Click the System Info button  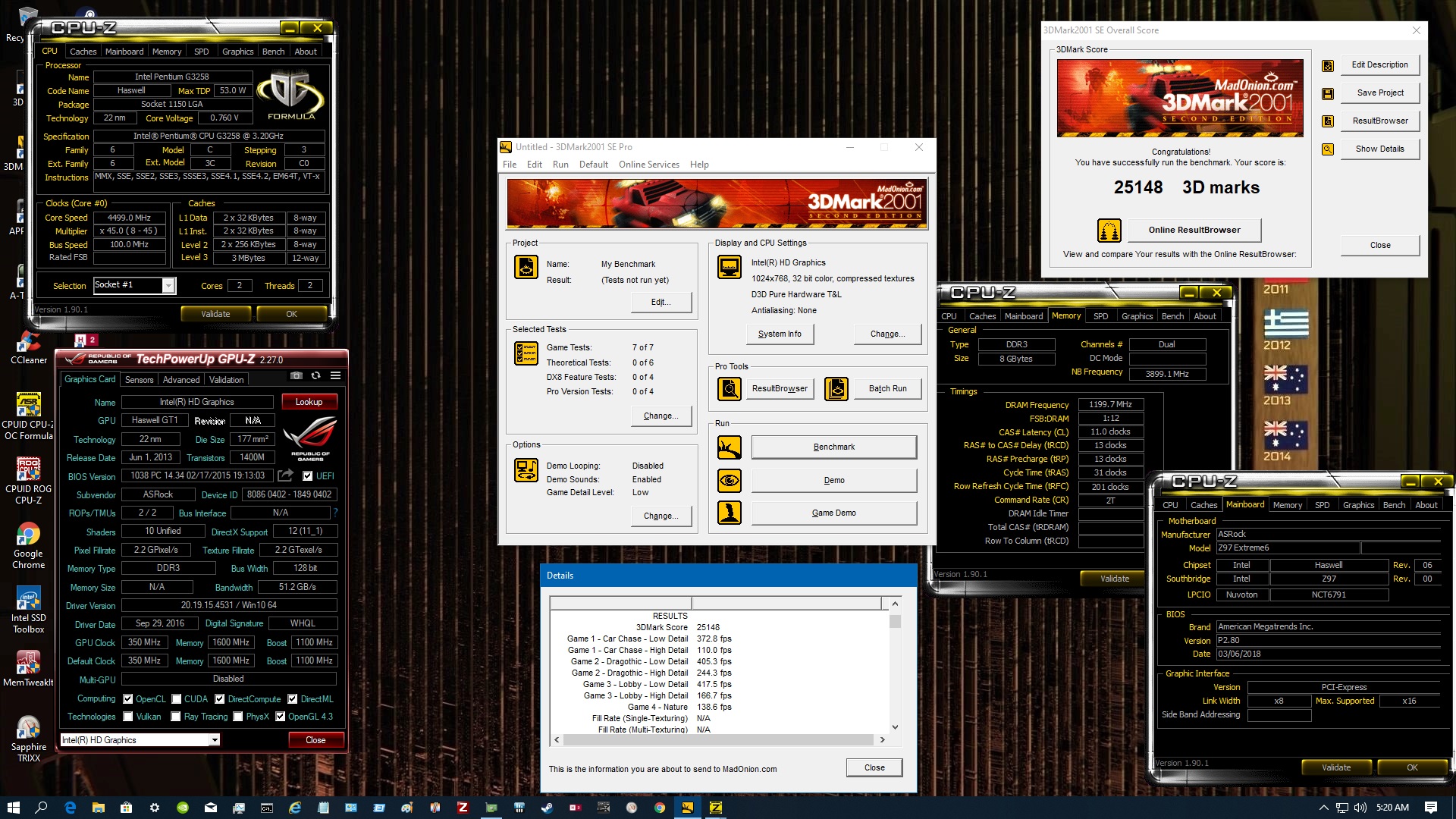pos(780,334)
